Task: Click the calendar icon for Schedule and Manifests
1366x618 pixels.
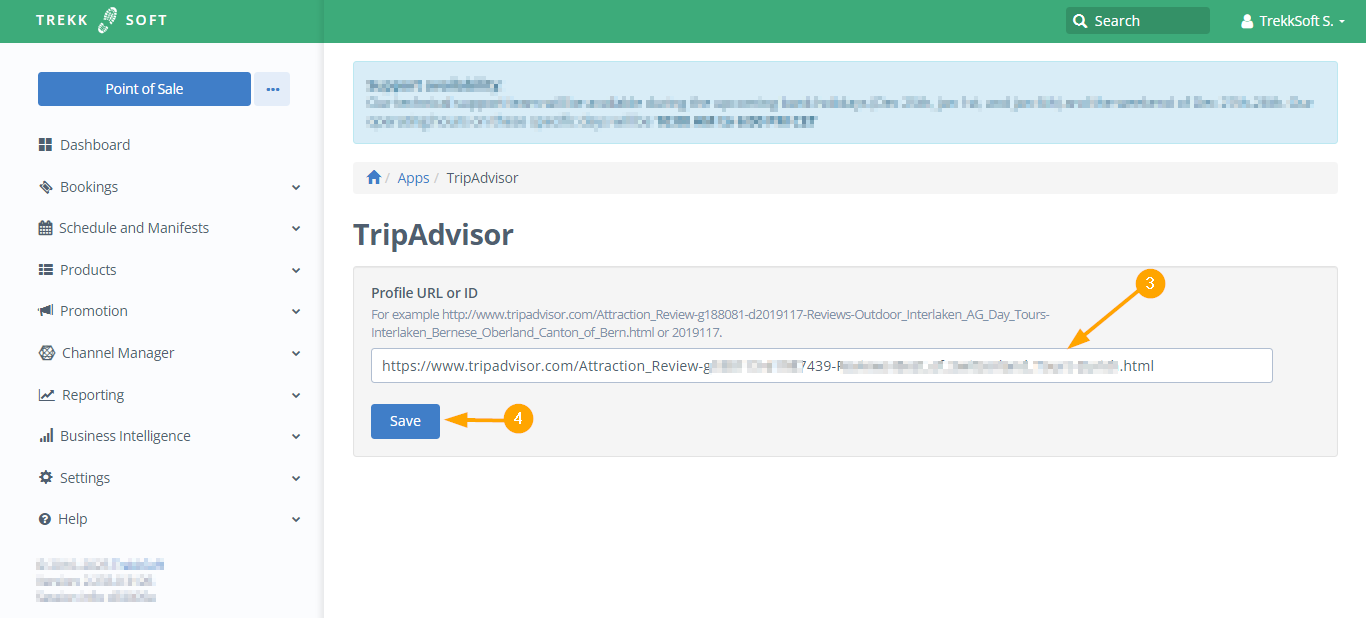Action: (x=45, y=228)
